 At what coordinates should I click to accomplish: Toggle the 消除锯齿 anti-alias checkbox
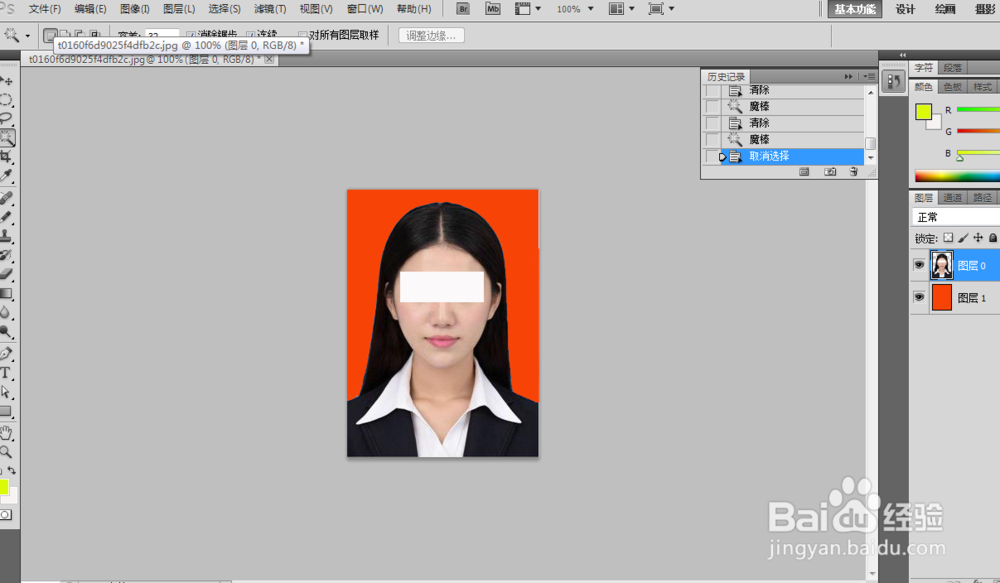191,35
